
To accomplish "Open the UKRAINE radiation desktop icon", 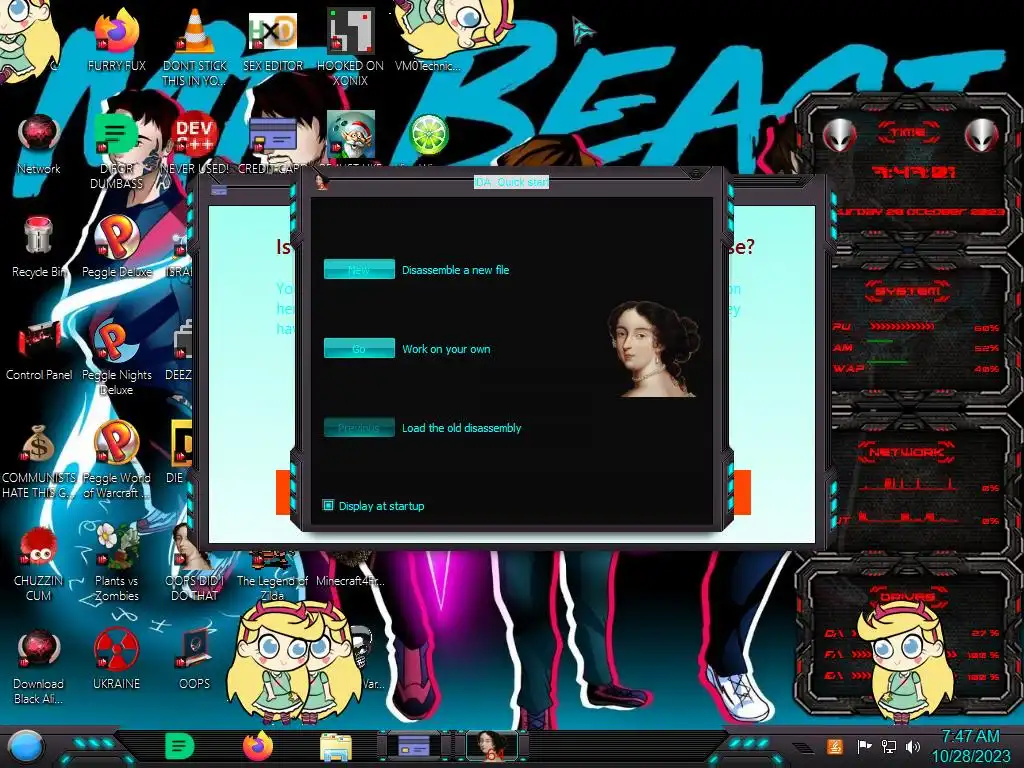I will pyautogui.click(x=116, y=649).
